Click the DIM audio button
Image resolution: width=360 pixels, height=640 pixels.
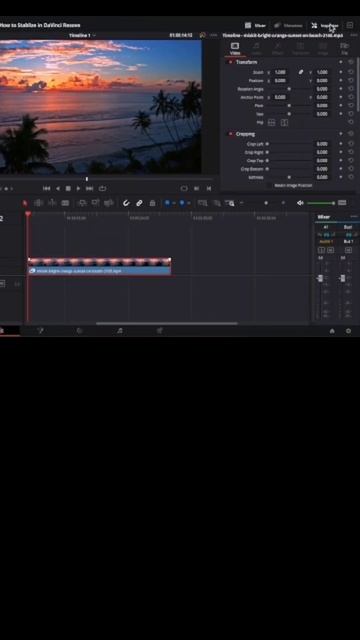(x=342, y=203)
